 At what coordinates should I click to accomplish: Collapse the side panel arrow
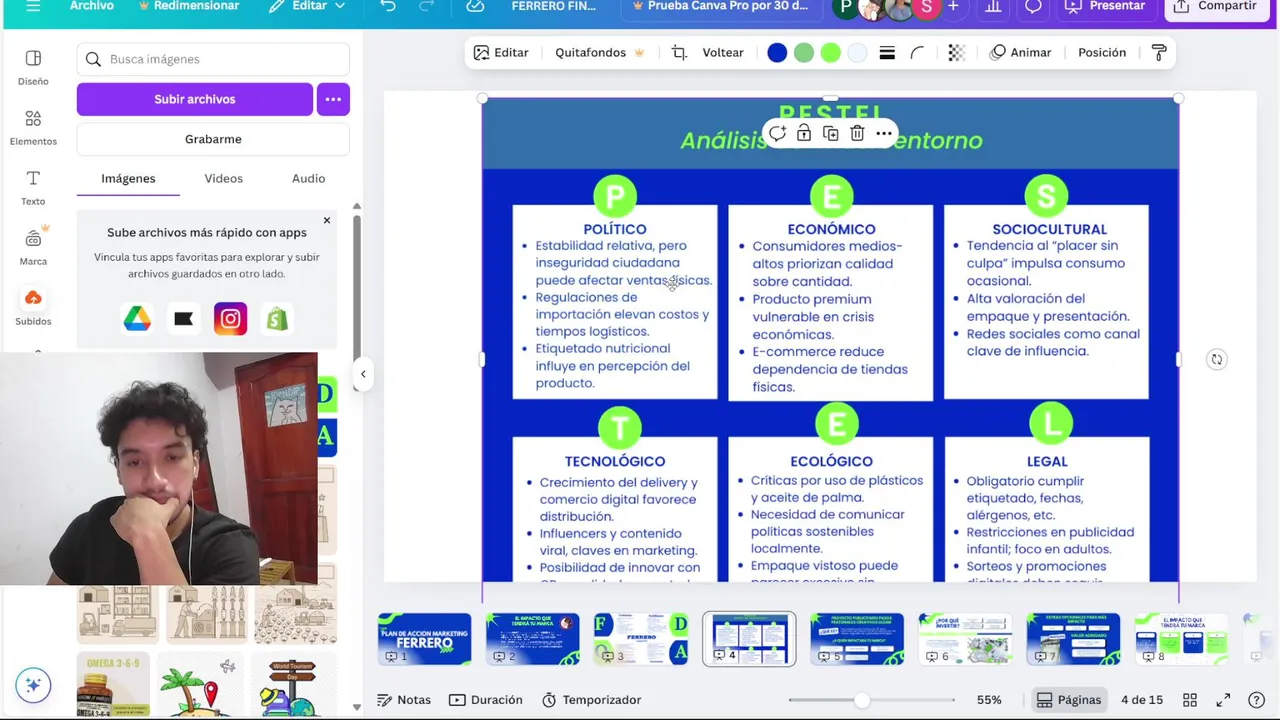pos(363,374)
